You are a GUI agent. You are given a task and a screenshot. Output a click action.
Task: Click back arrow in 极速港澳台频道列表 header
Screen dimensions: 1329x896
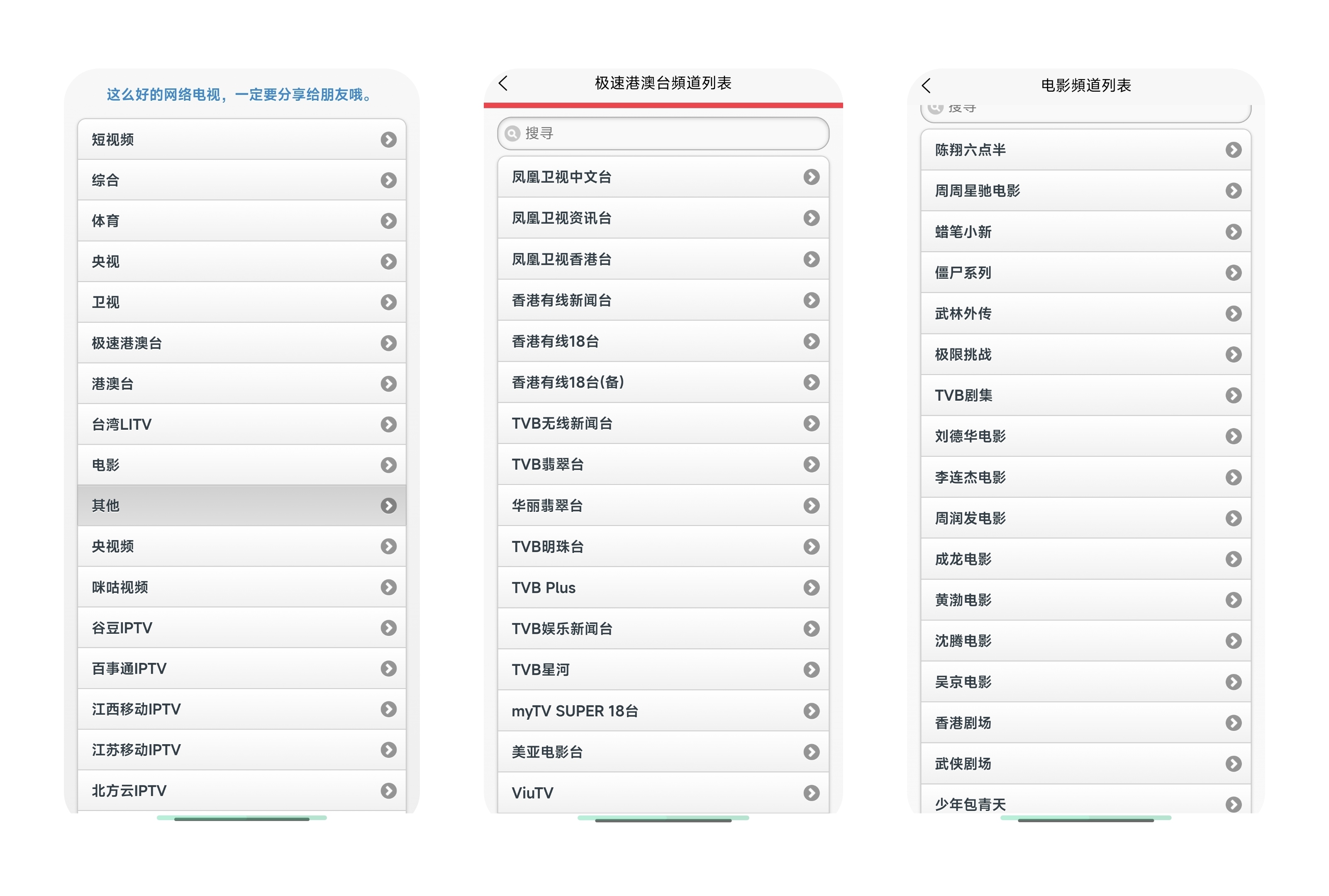503,83
